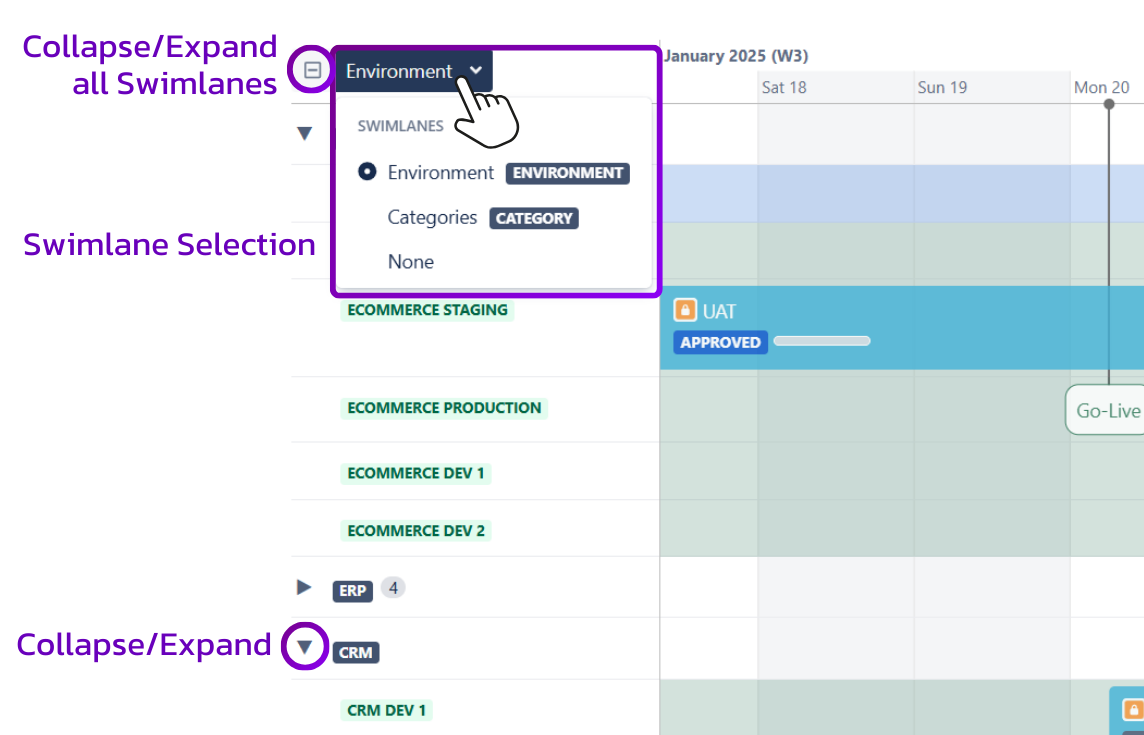Click the collapse all swimlanes minus icon

[x=313, y=71]
